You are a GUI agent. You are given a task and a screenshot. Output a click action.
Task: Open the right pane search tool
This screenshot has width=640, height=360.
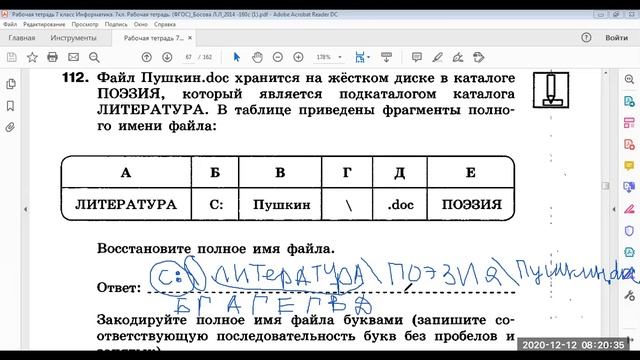click(629, 79)
